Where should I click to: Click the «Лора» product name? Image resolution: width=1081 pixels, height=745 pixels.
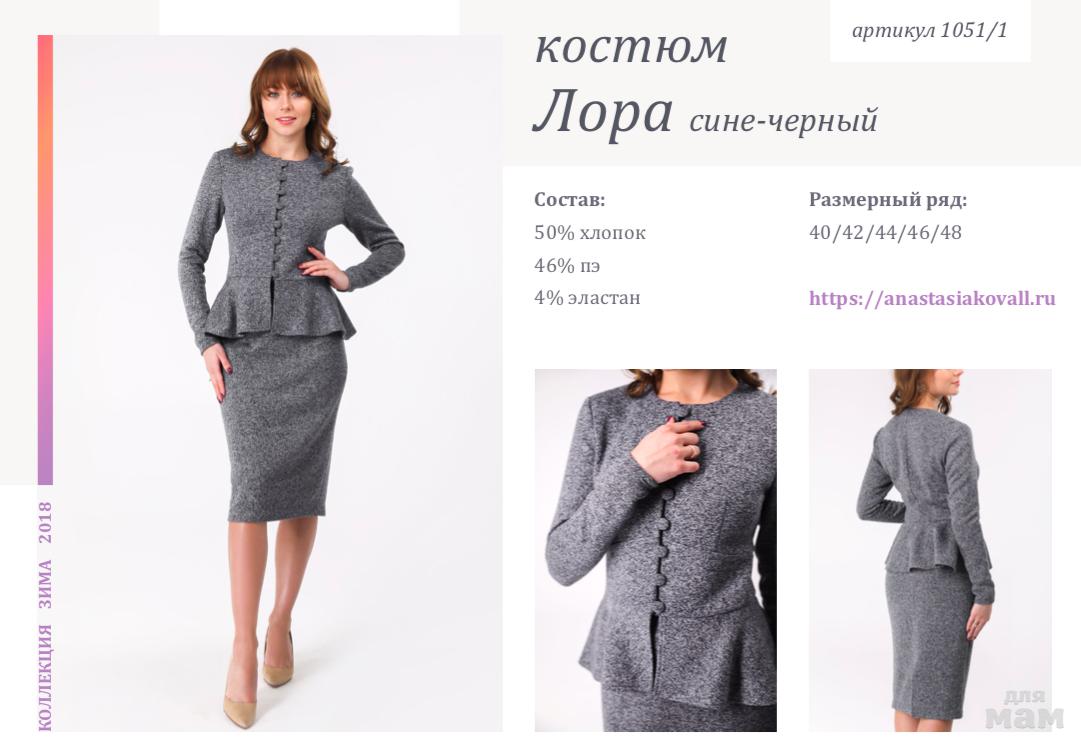click(x=603, y=112)
